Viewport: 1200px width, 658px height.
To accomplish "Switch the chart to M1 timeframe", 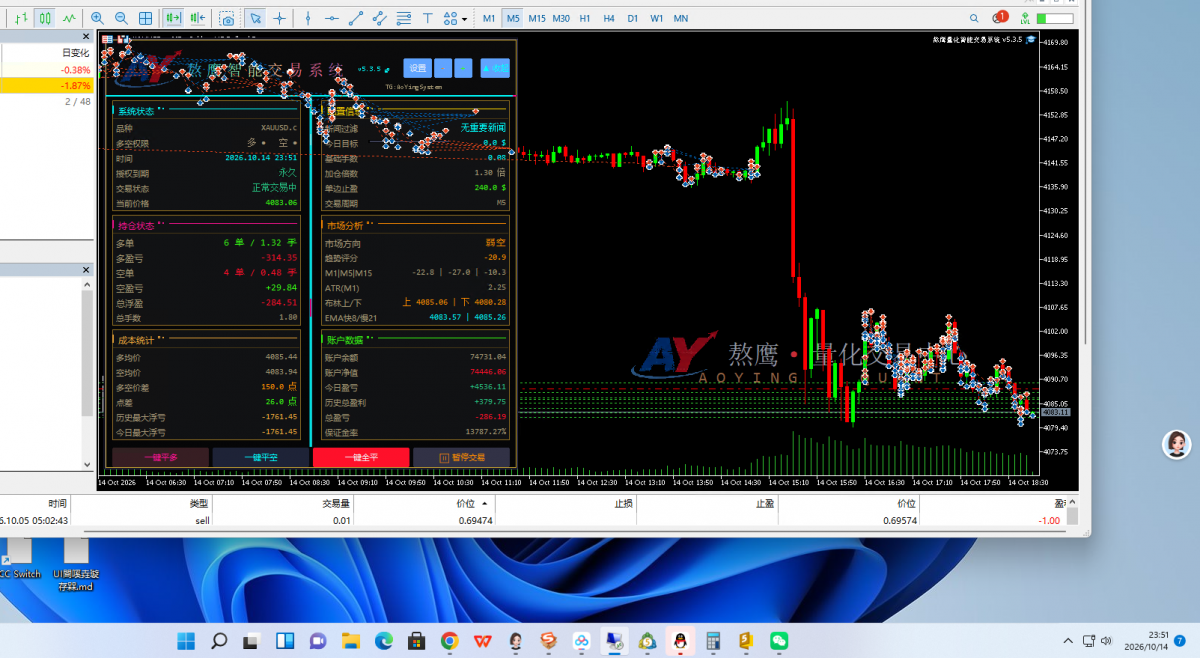I will point(488,18).
